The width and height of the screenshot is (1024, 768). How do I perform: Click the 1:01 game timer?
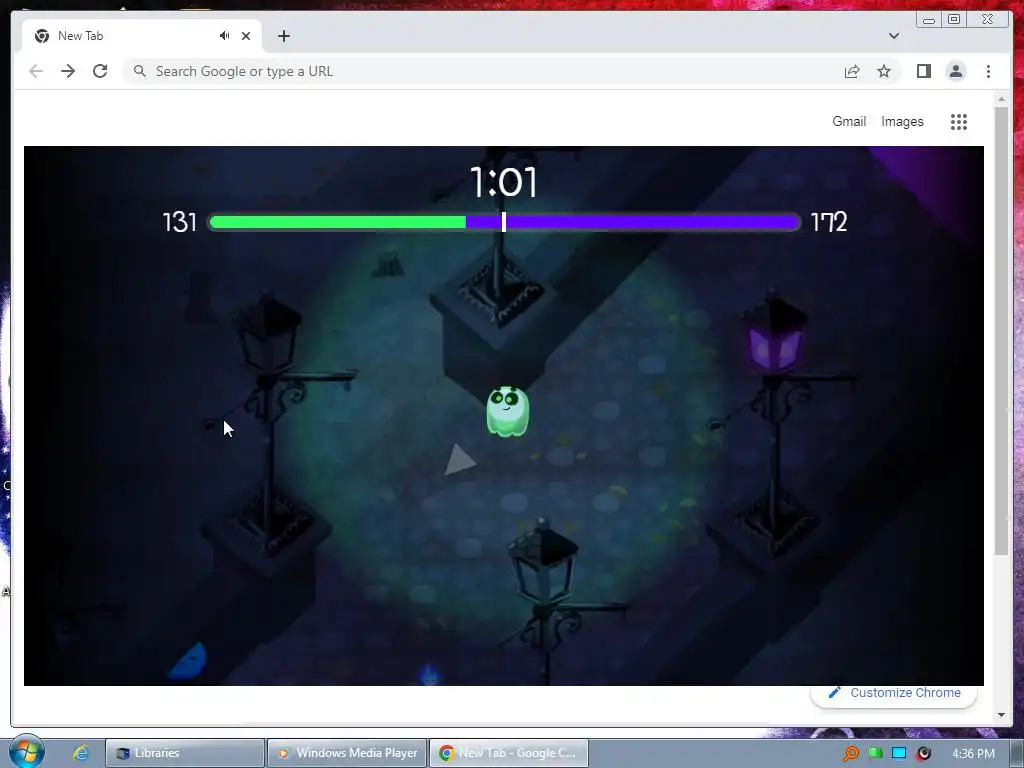click(x=504, y=182)
